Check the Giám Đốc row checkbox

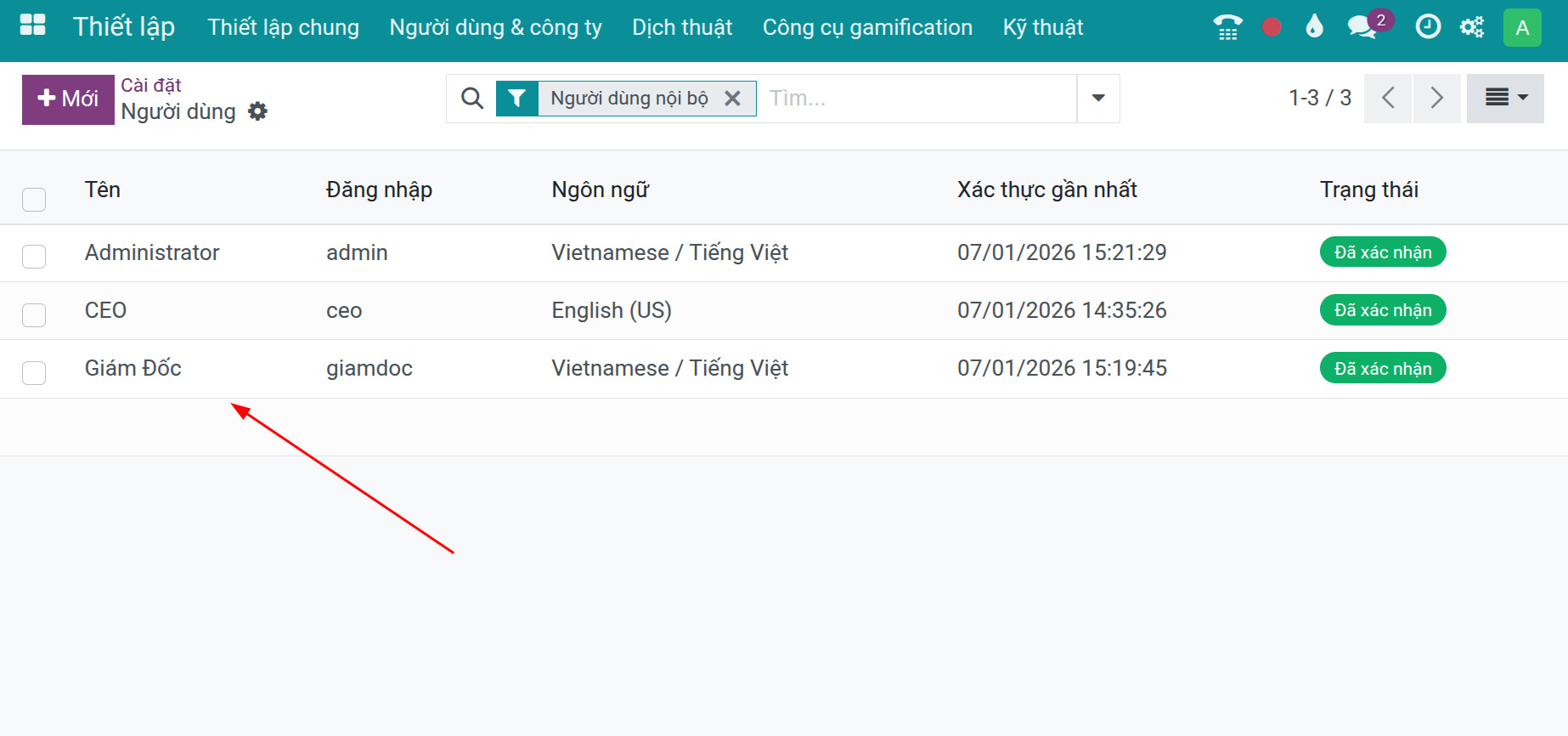coord(34,372)
